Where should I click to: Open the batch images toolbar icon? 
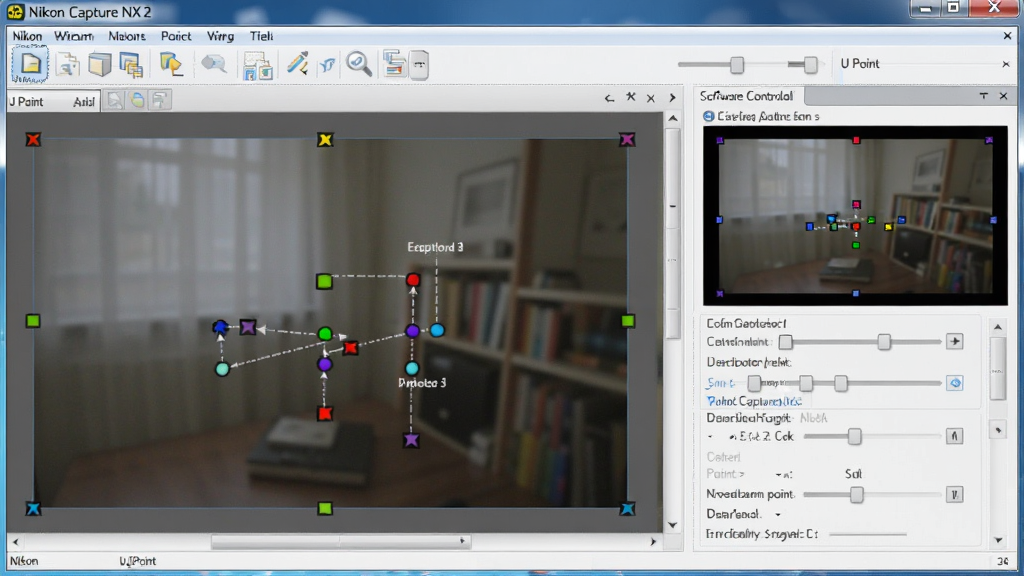point(257,65)
